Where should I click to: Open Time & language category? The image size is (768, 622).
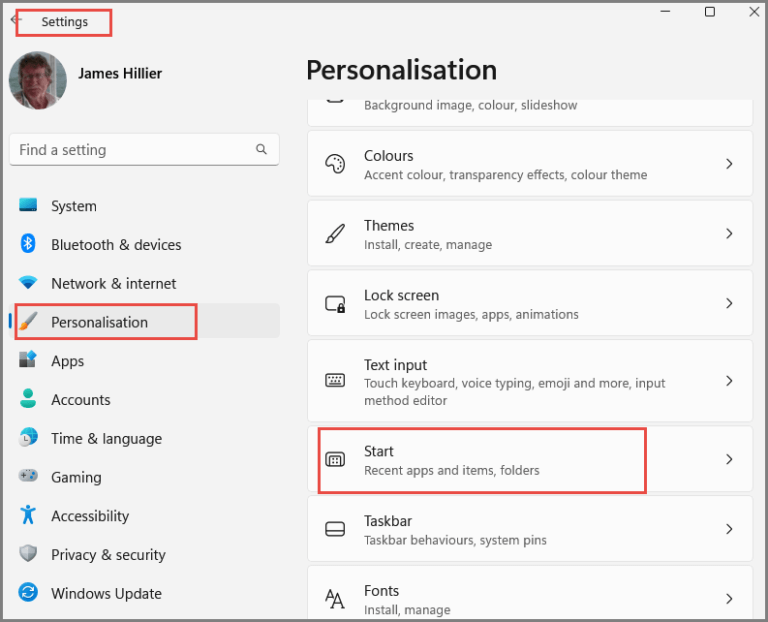point(144,438)
